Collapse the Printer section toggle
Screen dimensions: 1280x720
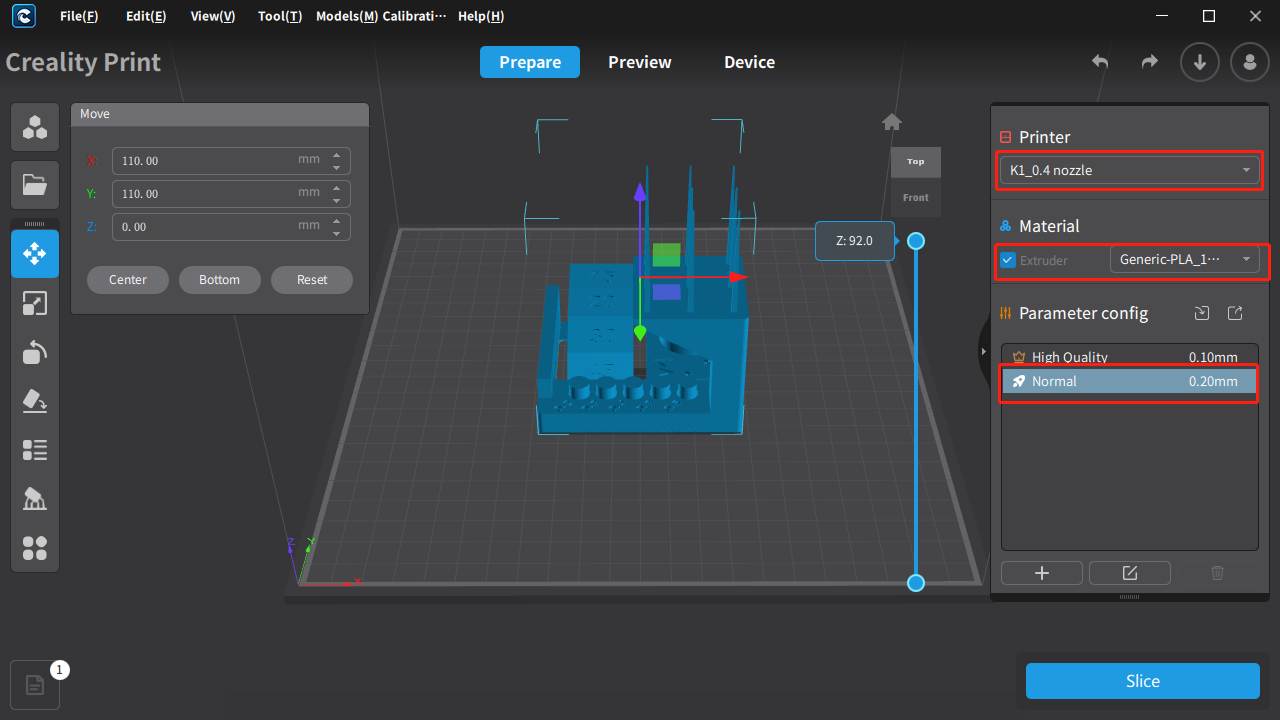1006,137
